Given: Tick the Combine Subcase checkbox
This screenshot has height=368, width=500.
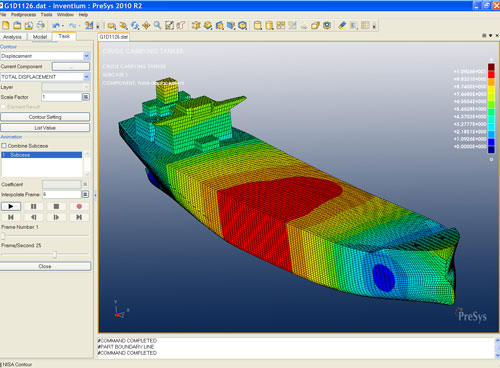Looking at the screenshot, I should (4, 146).
